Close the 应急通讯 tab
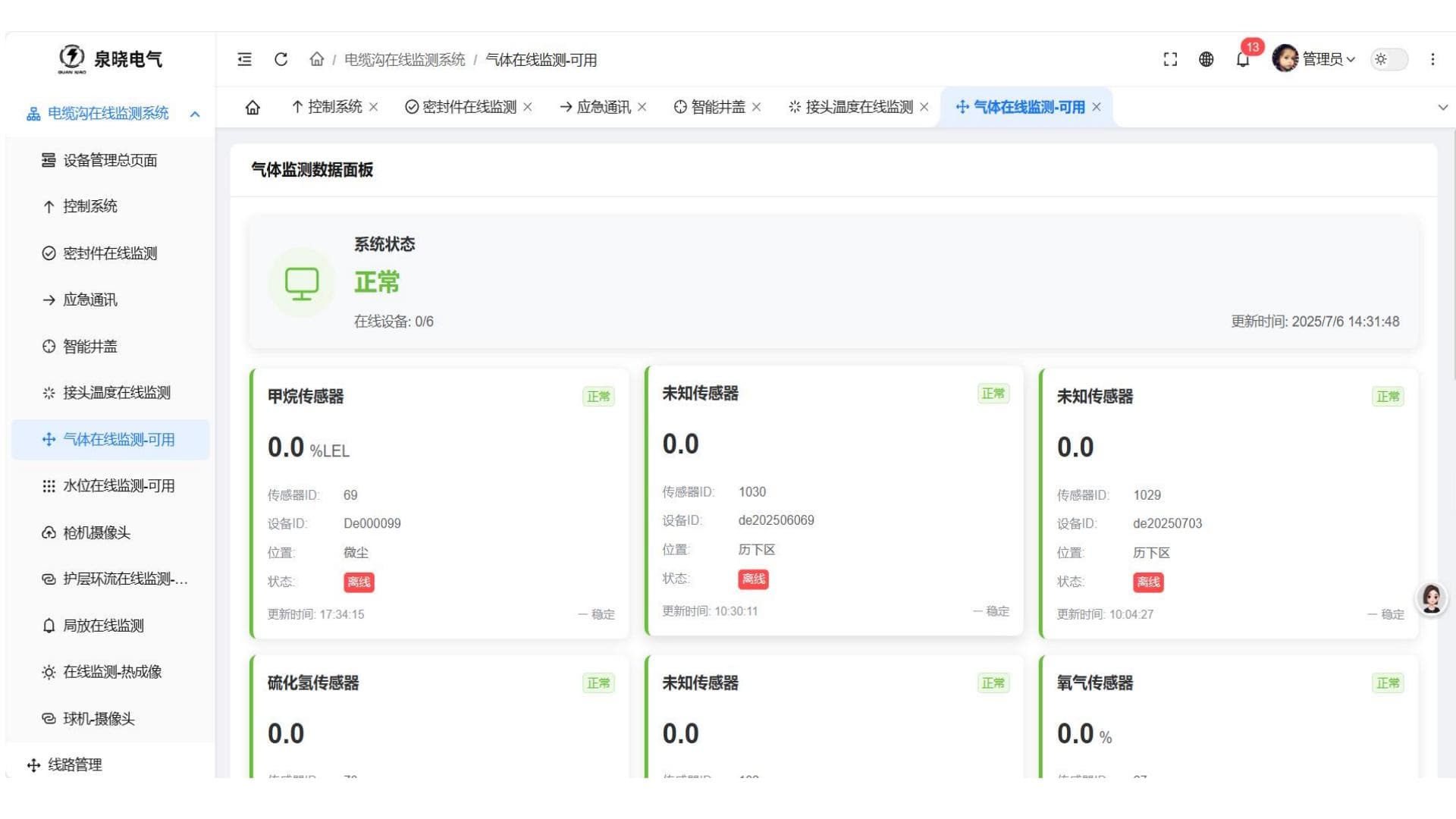 coord(642,107)
